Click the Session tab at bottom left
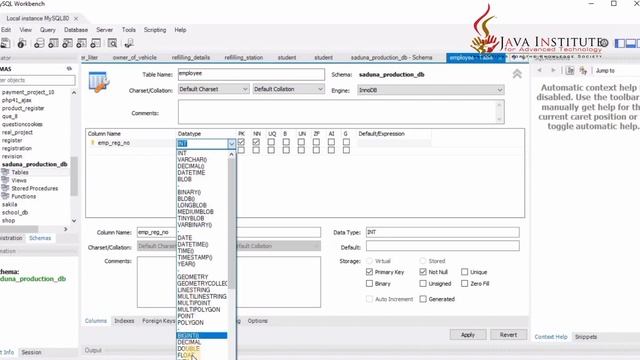 pyautogui.click(x=31, y=352)
